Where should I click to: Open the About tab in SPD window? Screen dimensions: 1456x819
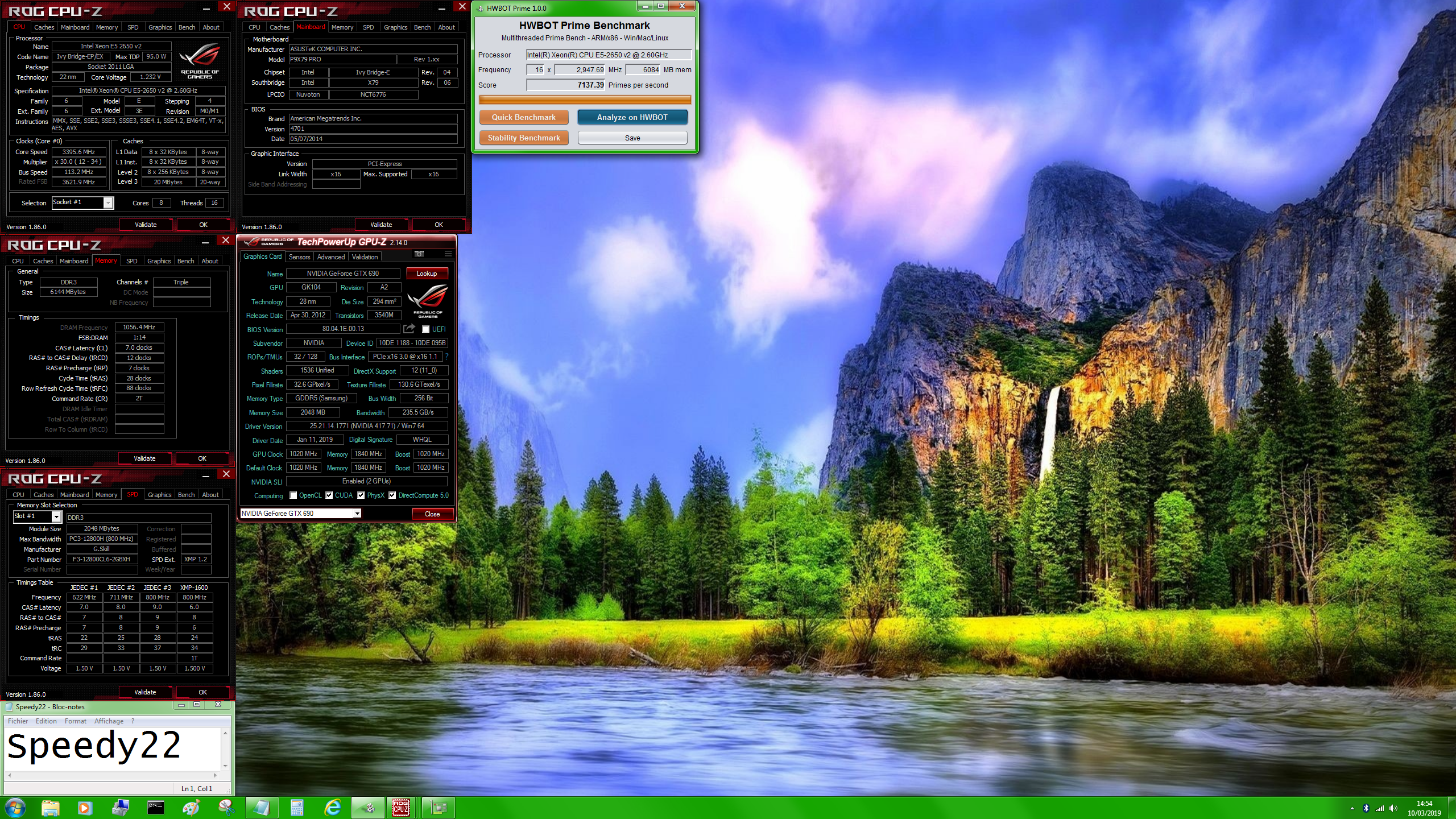tap(210, 495)
